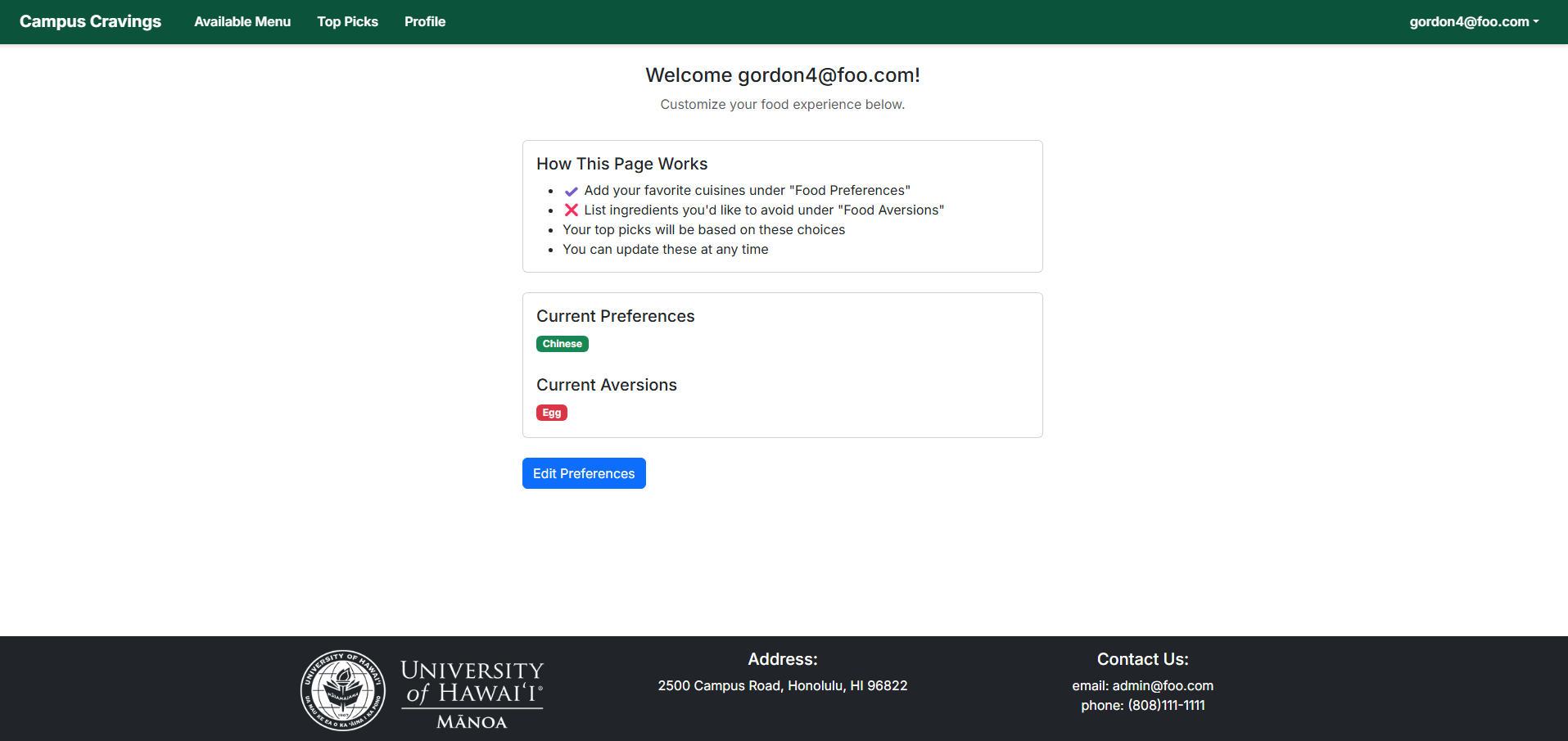Viewport: 1568px width, 741px height.
Task: Click the (808)111-1111 phone number
Action: tap(1166, 705)
